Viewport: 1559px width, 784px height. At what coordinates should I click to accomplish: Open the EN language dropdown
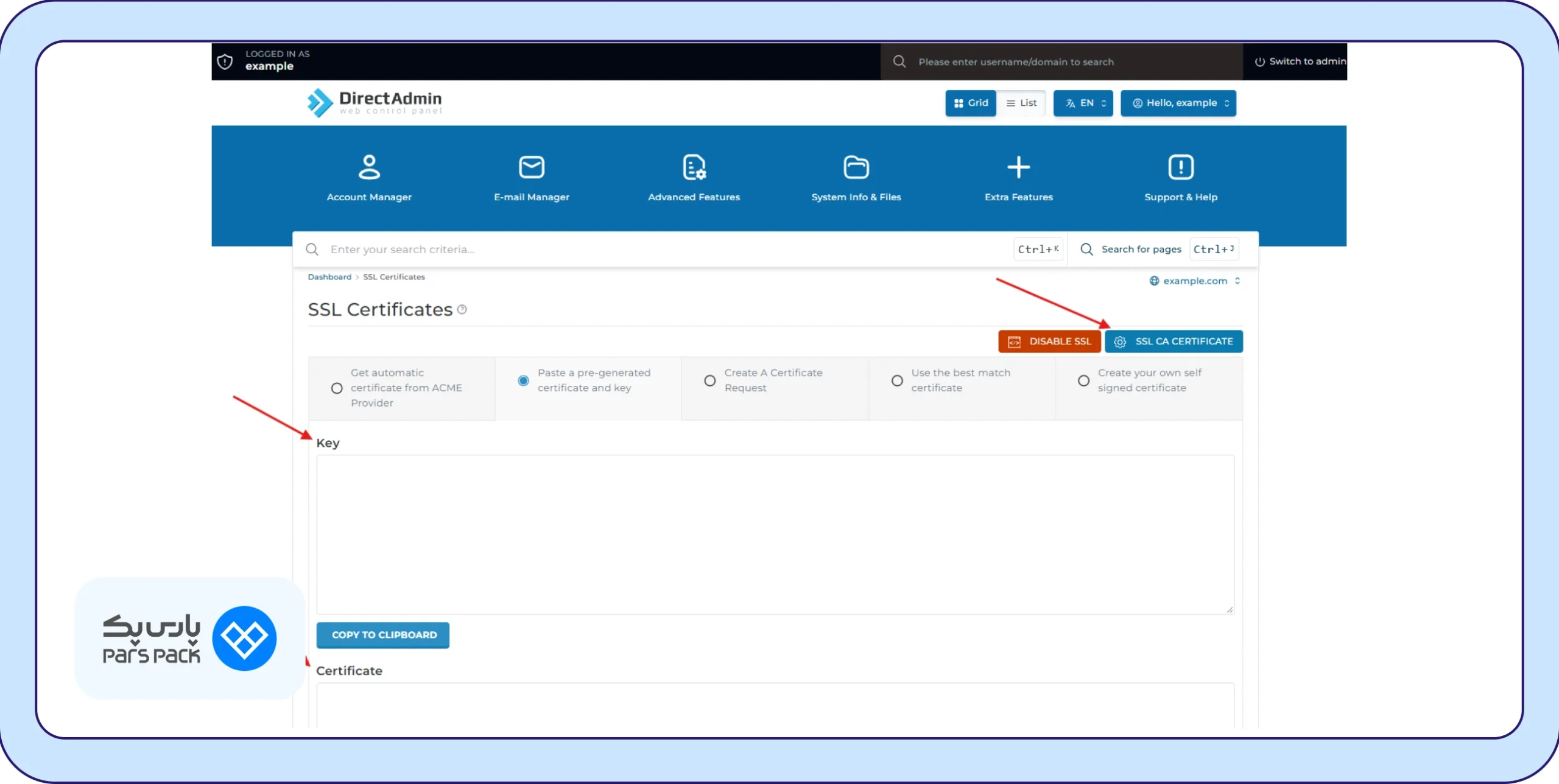pyautogui.click(x=1083, y=103)
